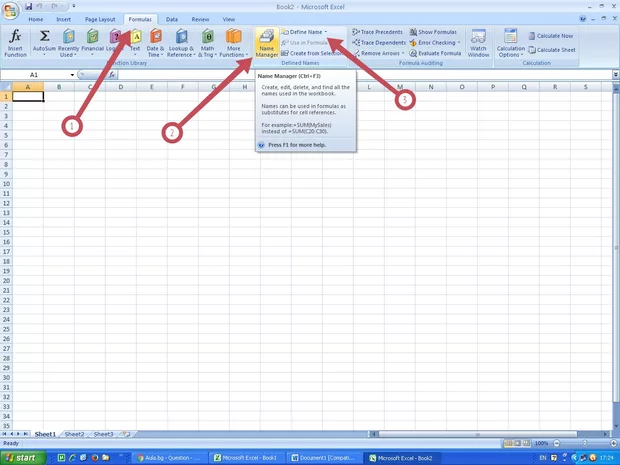620x465 pixels.
Task: Open Lookup & Reference functions
Action: click(x=181, y=43)
